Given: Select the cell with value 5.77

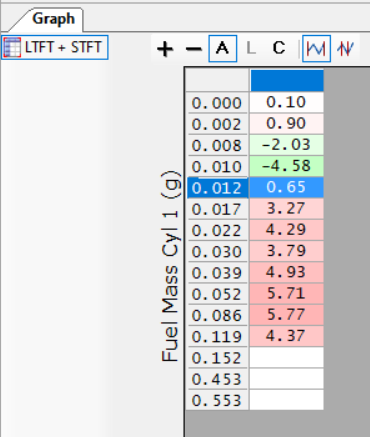Looking at the screenshot, I should pyautogui.click(x=287, y=315).
